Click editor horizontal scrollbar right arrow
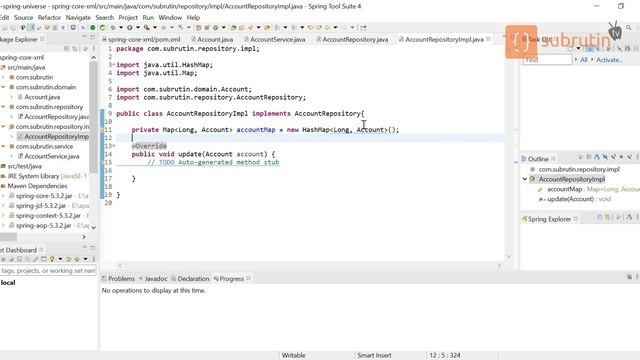 pos(500,265)
